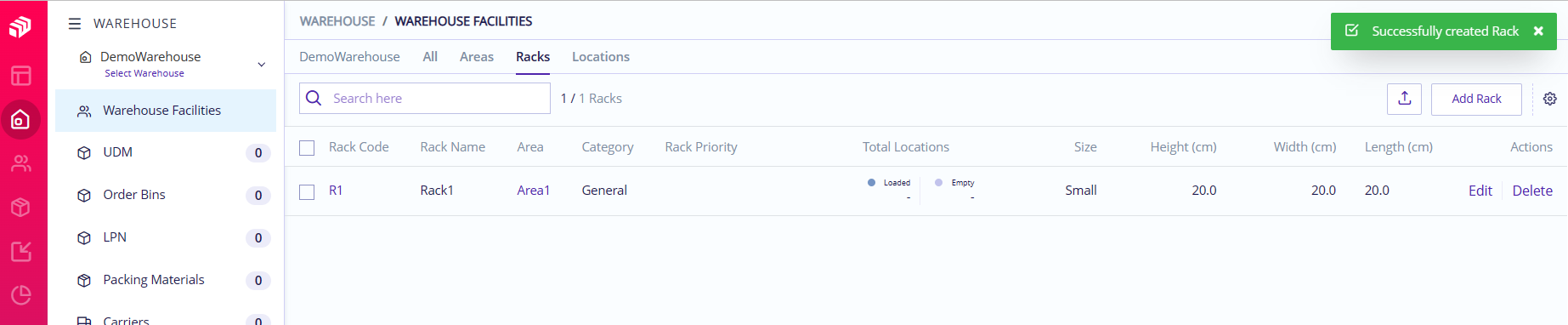Edit rack R1
Viewport: 1568px width, 325px height.
[x=1480, y=191]
